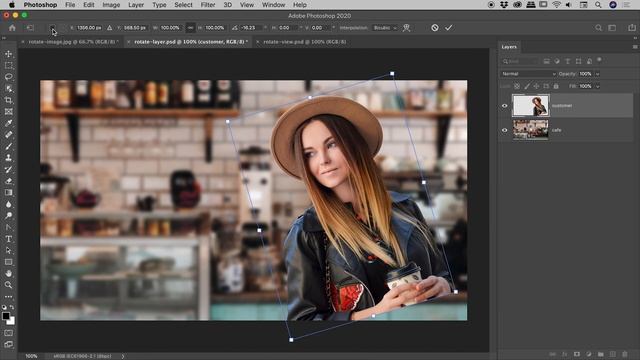Toggle lock image pixels brush icon

527,86
